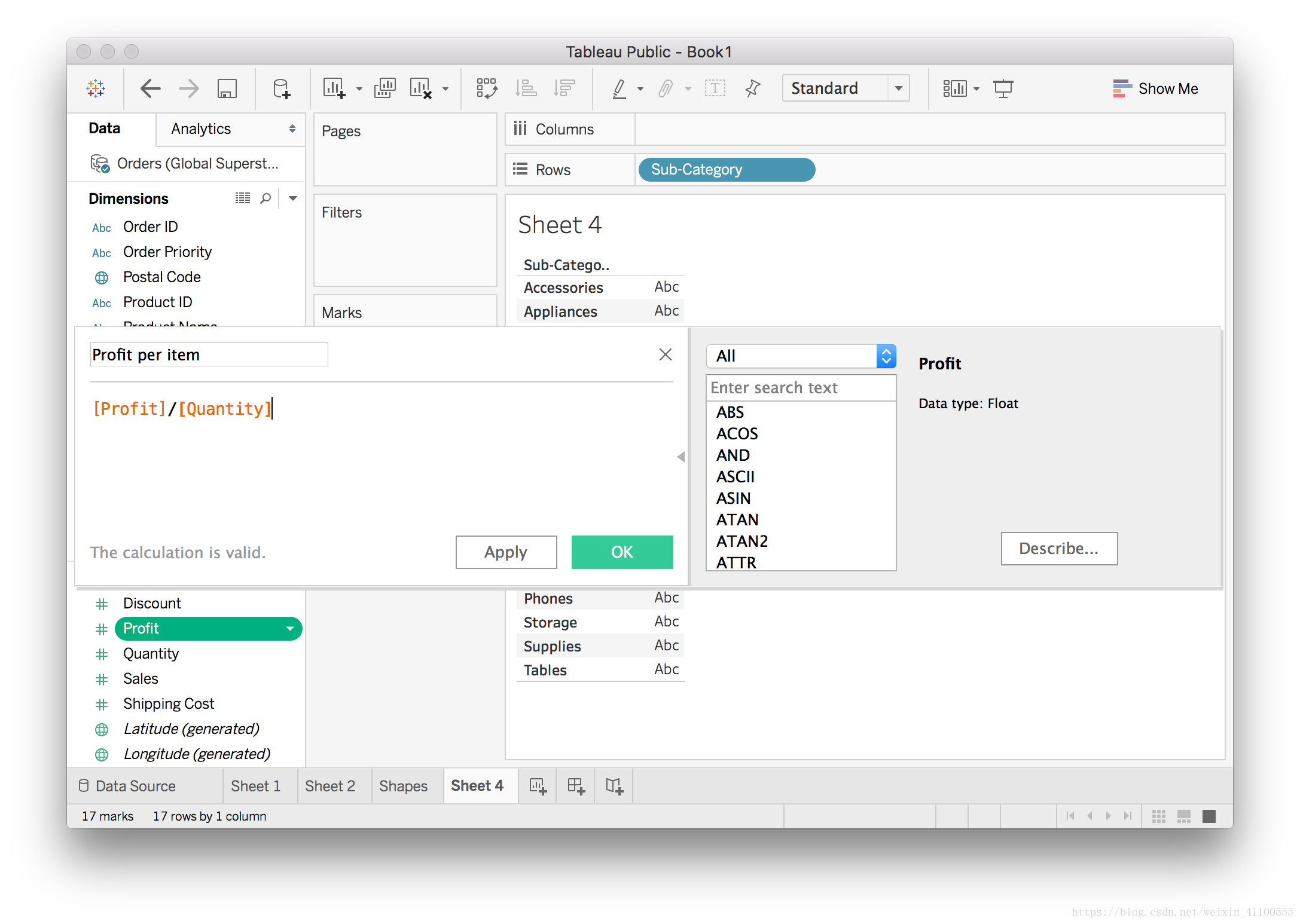Open the Show Me panel

tap(1155, 88)
